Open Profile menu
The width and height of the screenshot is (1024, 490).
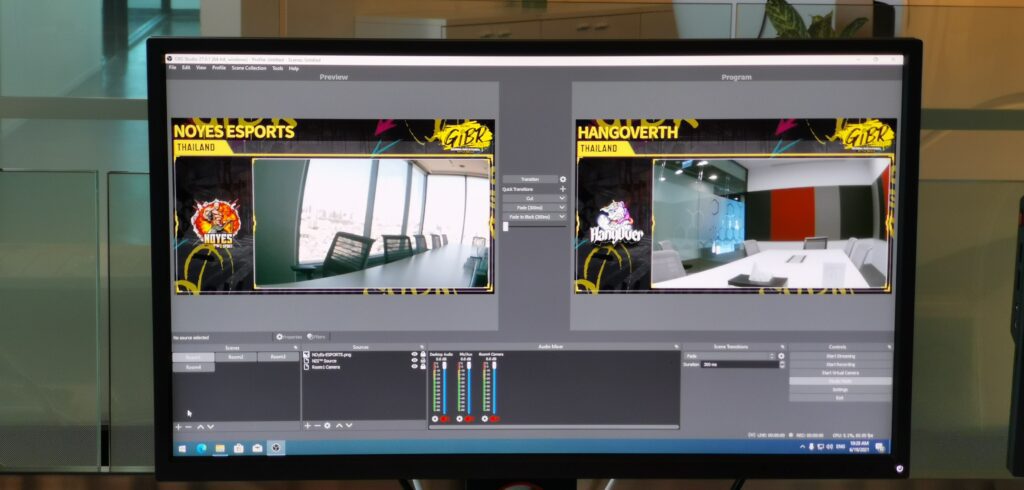[x=219, y=68]
